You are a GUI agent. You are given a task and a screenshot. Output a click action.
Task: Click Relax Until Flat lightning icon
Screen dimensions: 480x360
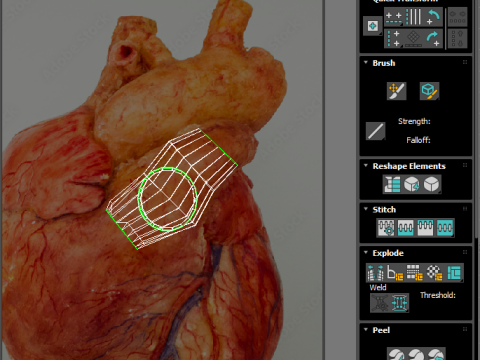[412, 184]
